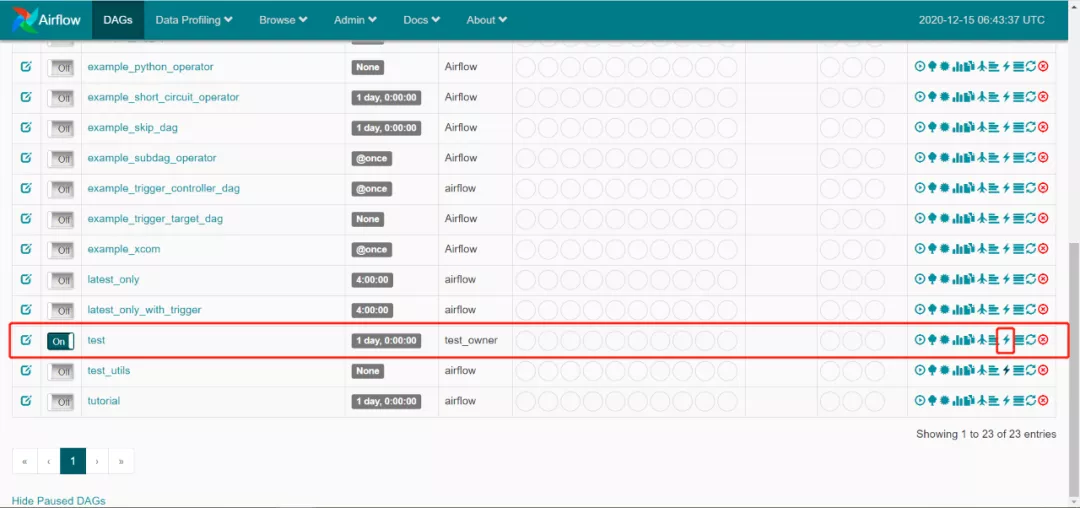Viewport: 1080px width, 508px height.
Task: Expand the Data Profiling menu
Action: coord(194,20)
